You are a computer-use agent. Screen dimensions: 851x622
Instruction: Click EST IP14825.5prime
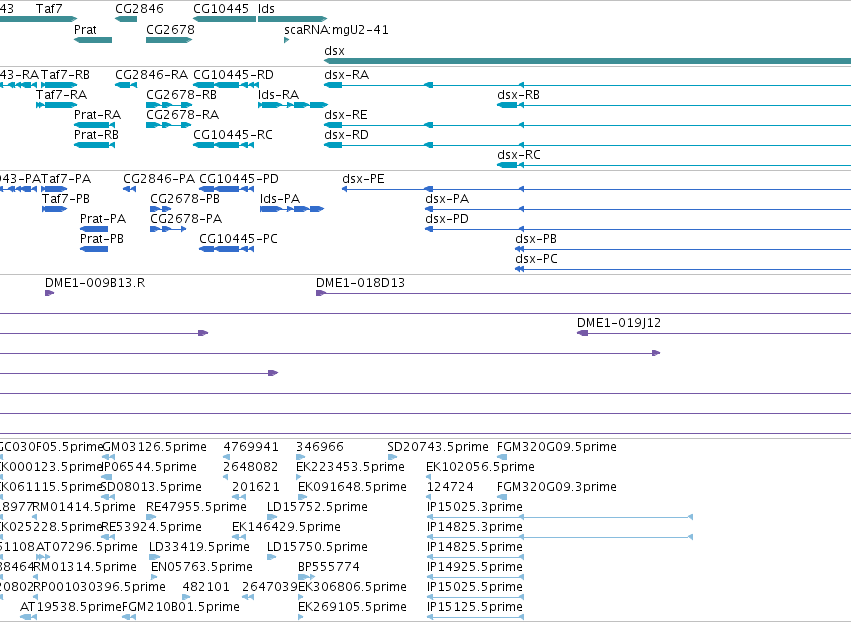pyautogui.click(x=474, y=548)
